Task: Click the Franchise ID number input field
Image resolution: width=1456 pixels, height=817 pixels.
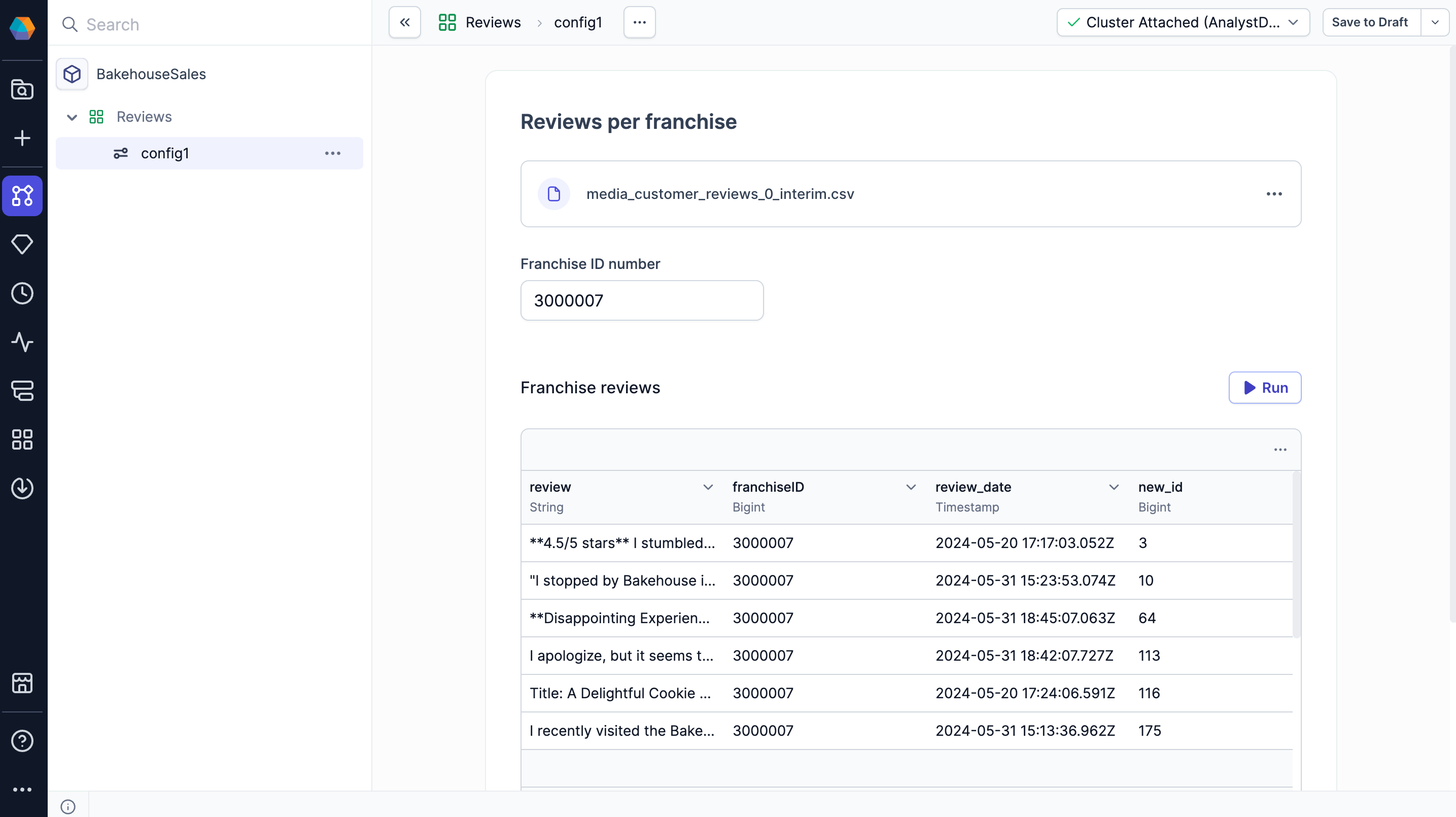Action: click(x=642, y=301)
